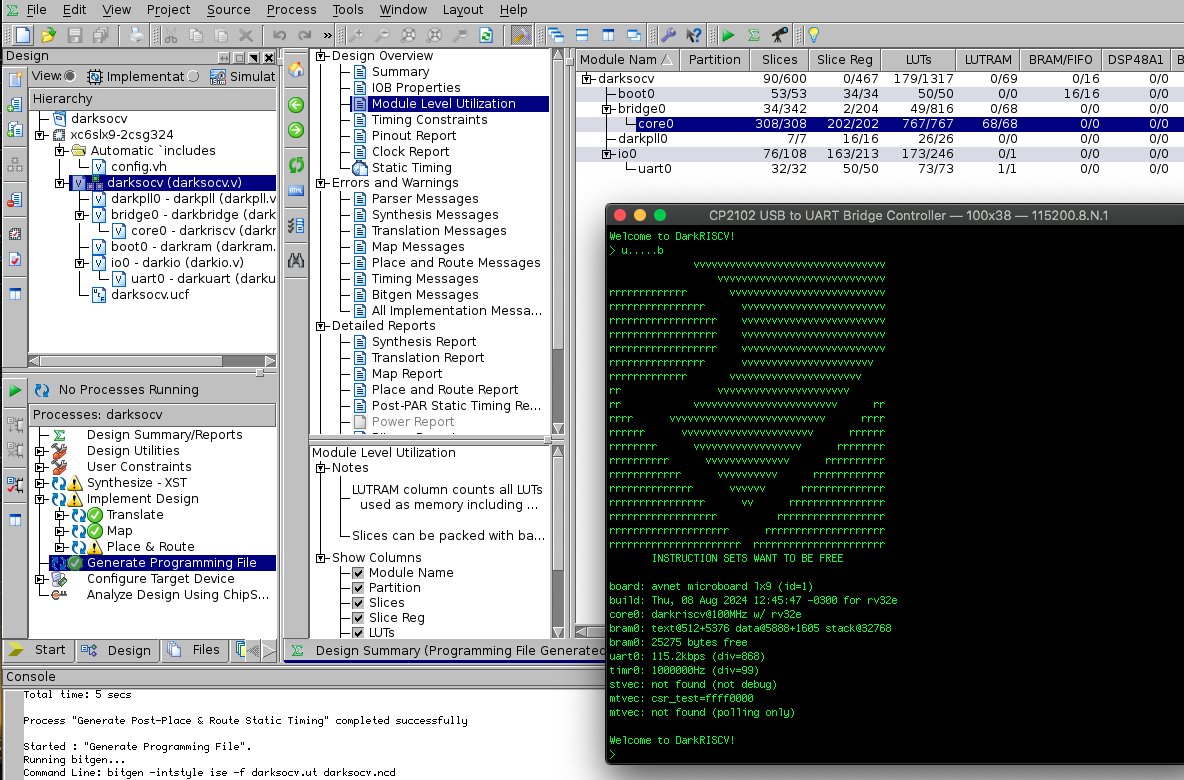Click the refresh icon in the summary sidebar
1184x780 pixels.
[298, 163]
